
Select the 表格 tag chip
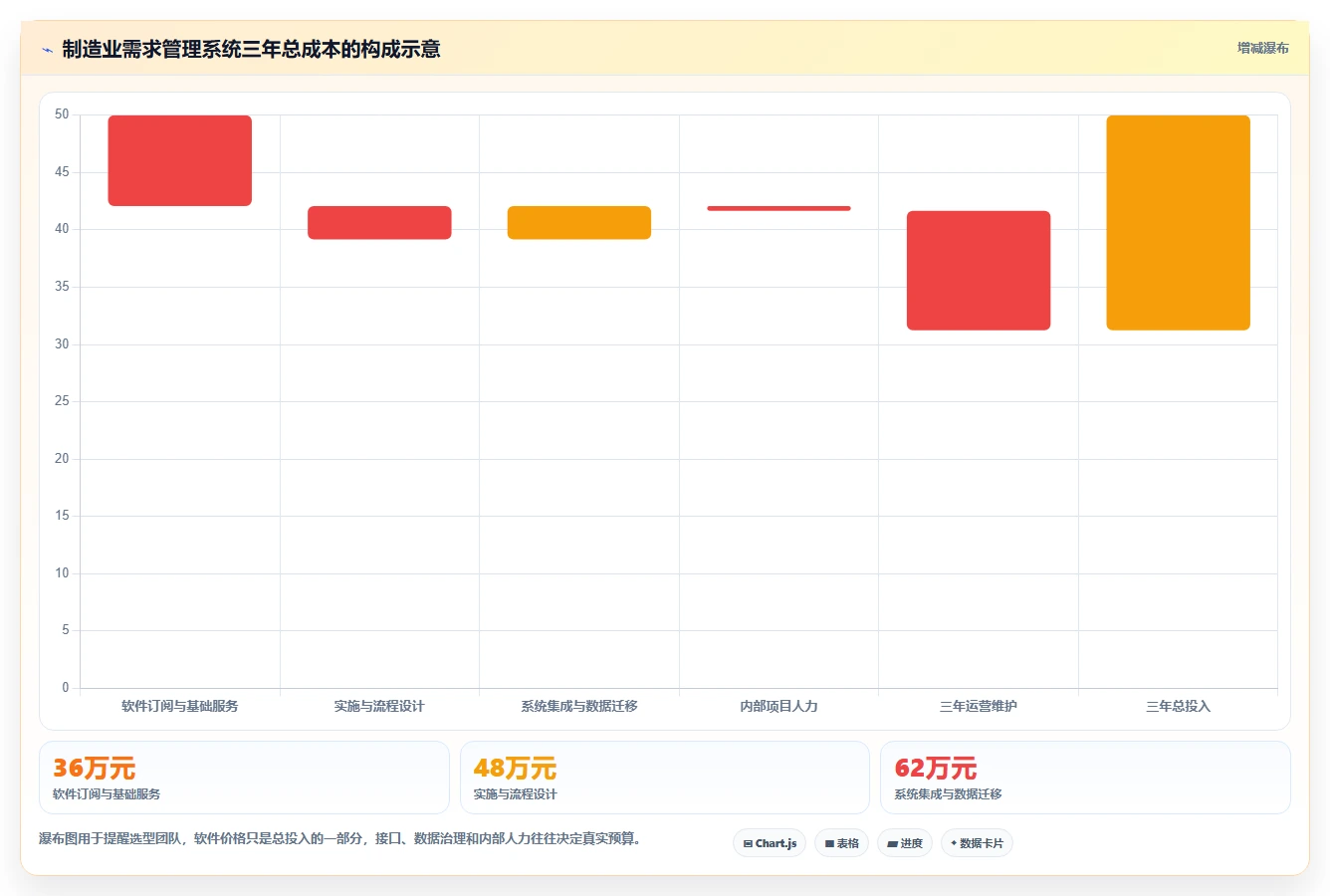click(841, 843)
